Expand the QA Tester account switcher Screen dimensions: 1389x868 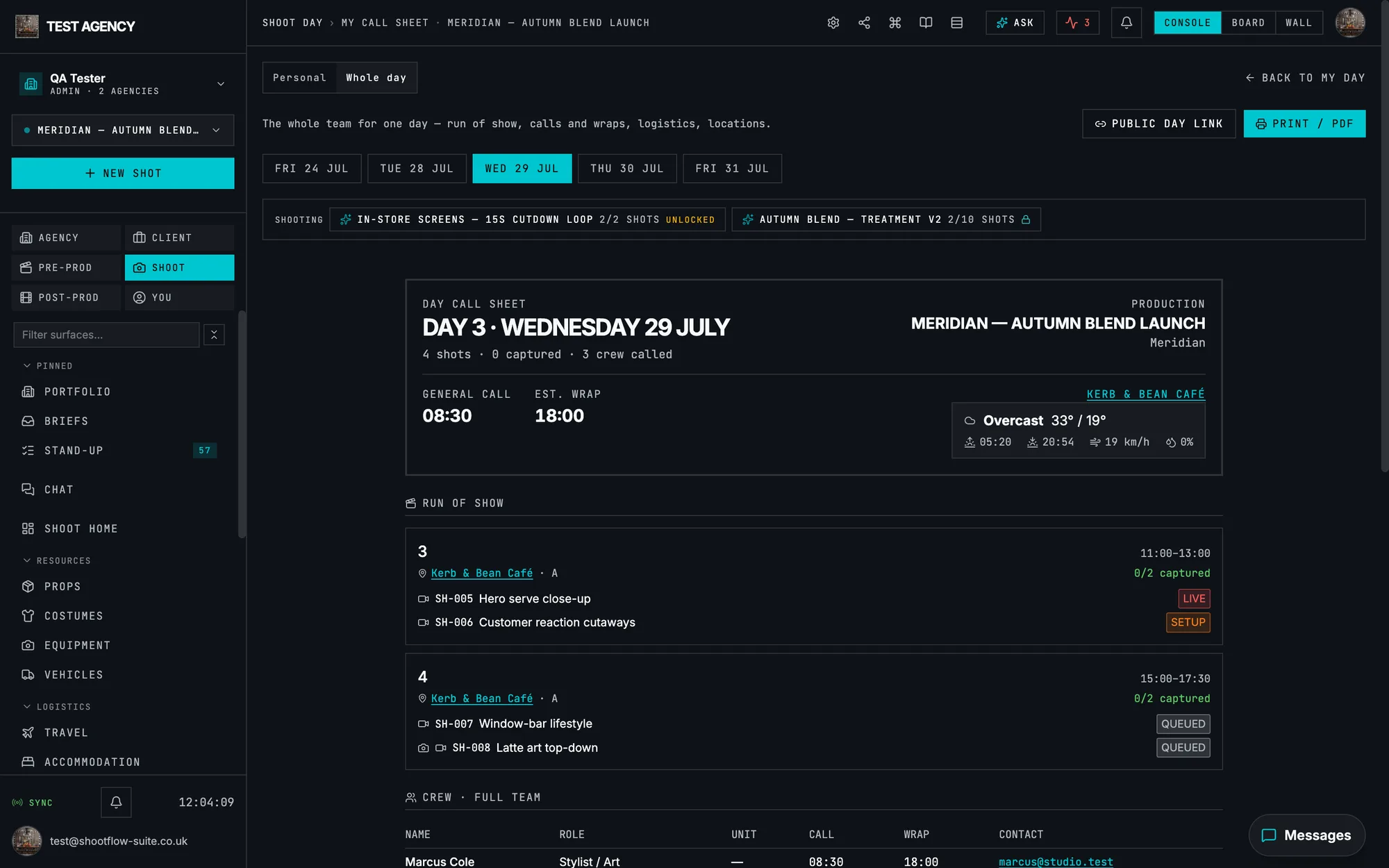123,84
